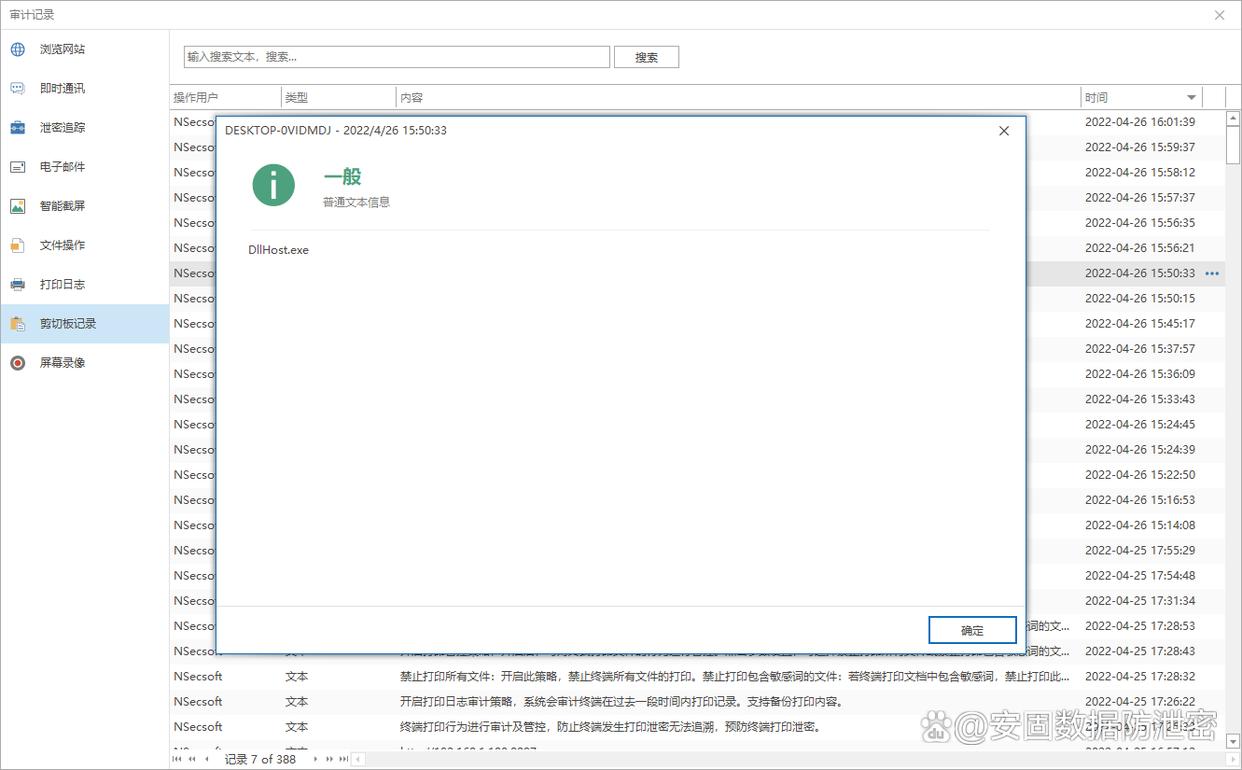Click the 屏幕录像 record icon
Image resolution: width=1242 pixels, height=770 pixels.
18,363
